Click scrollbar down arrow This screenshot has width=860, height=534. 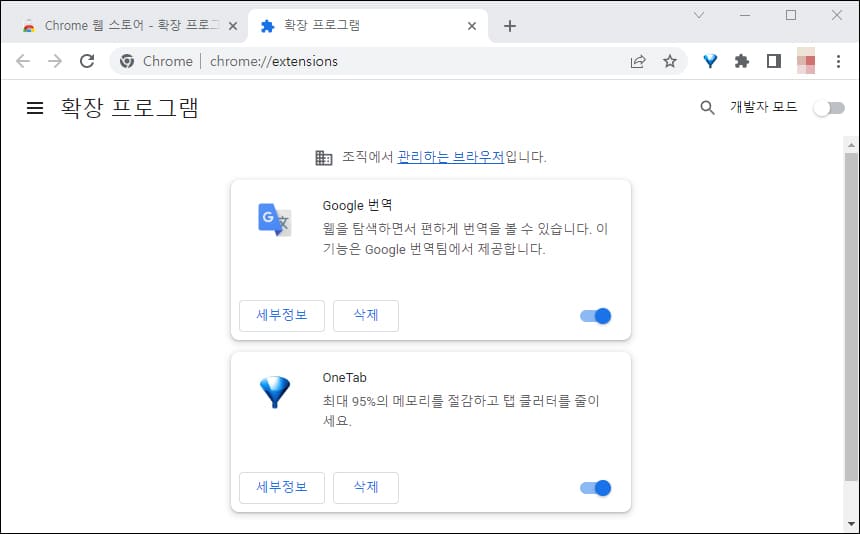click(x=851, y=524)
